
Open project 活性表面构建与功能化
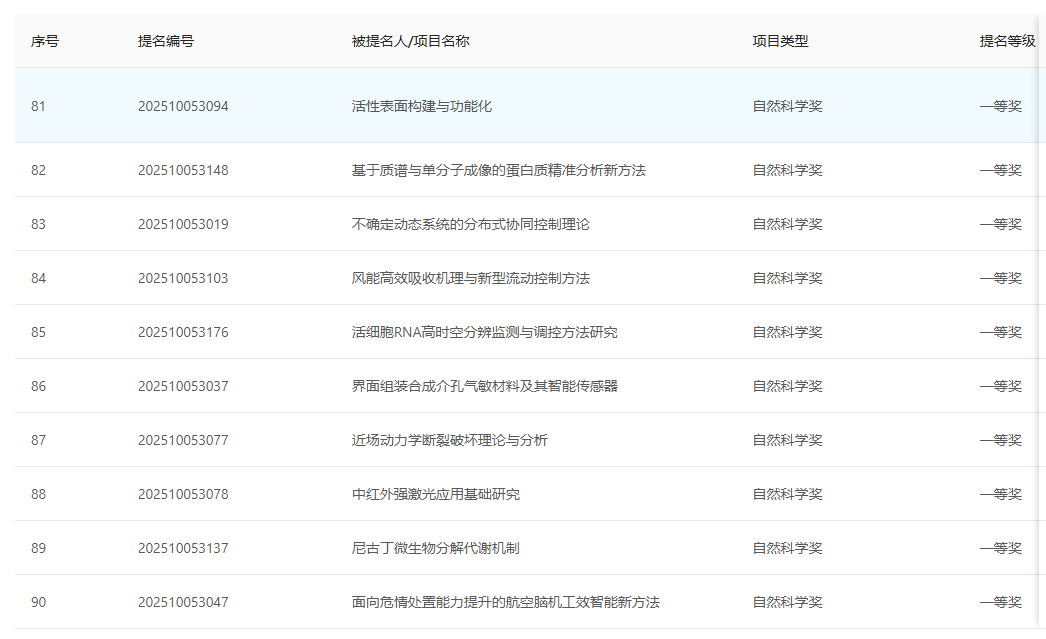(413, 106)
